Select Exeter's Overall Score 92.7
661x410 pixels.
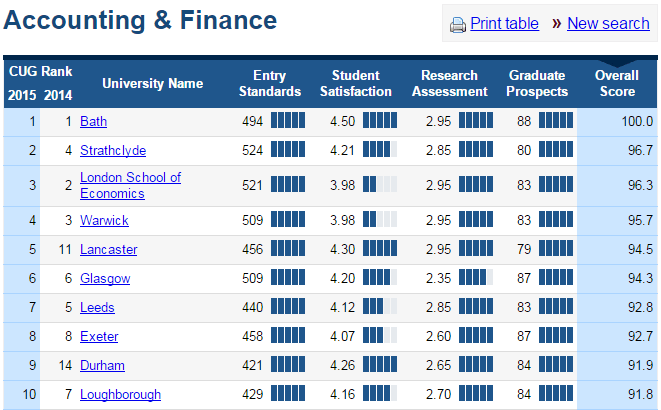[x=640, y=337]
